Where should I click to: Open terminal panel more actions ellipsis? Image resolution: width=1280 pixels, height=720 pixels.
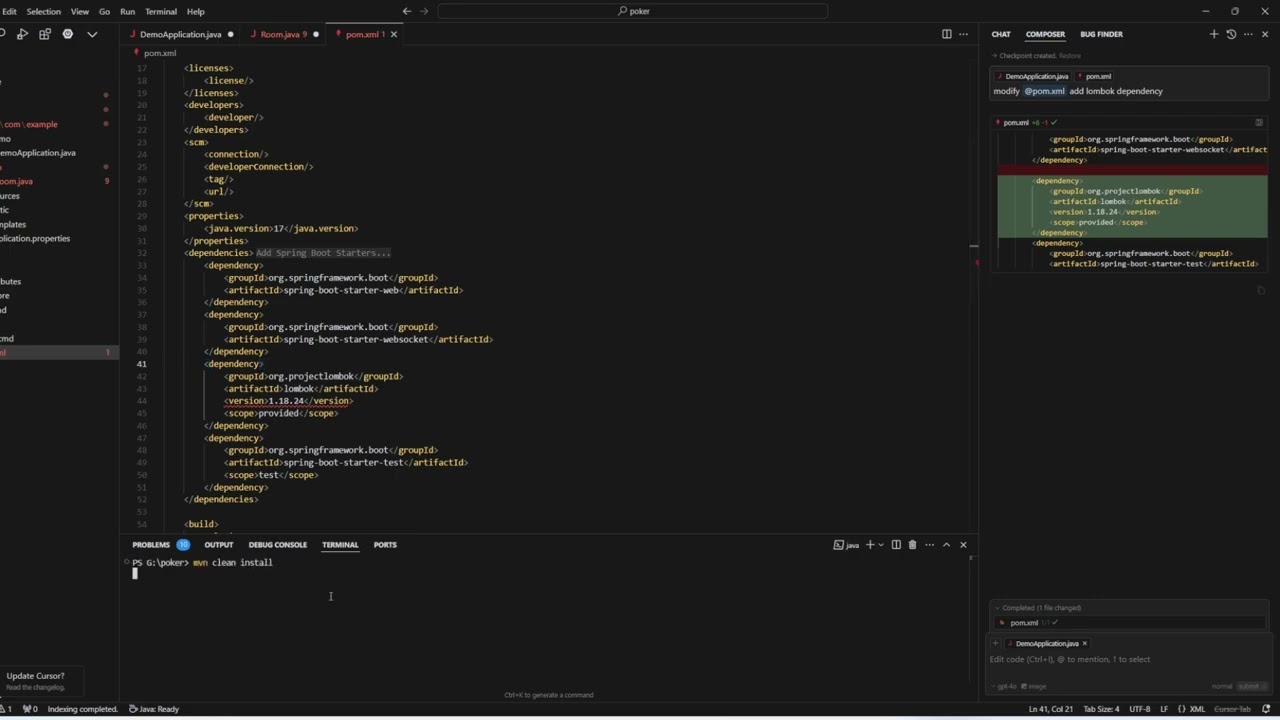[x=929, y=545]
